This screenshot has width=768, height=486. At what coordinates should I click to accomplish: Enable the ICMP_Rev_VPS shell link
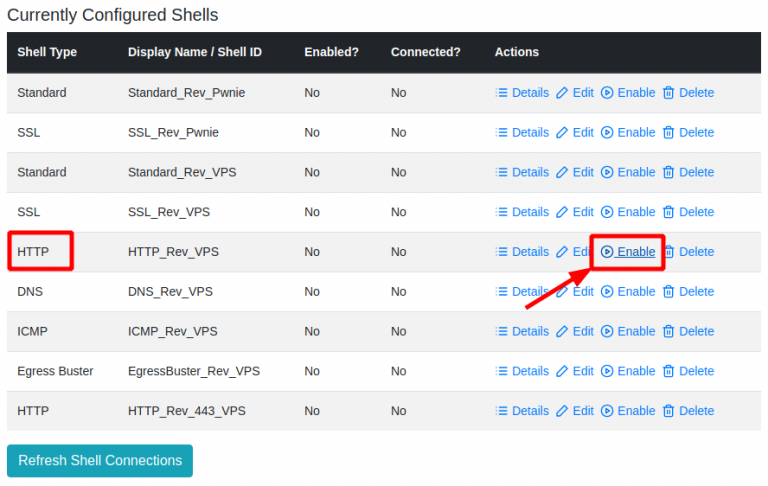point(636,331)
